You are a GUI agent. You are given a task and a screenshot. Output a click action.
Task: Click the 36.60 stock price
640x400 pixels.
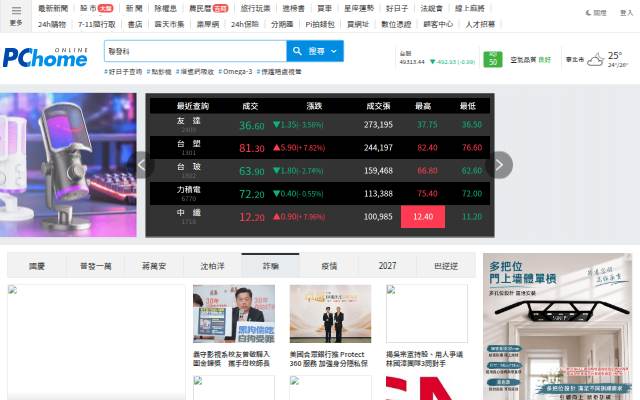[x=251, y=125]
